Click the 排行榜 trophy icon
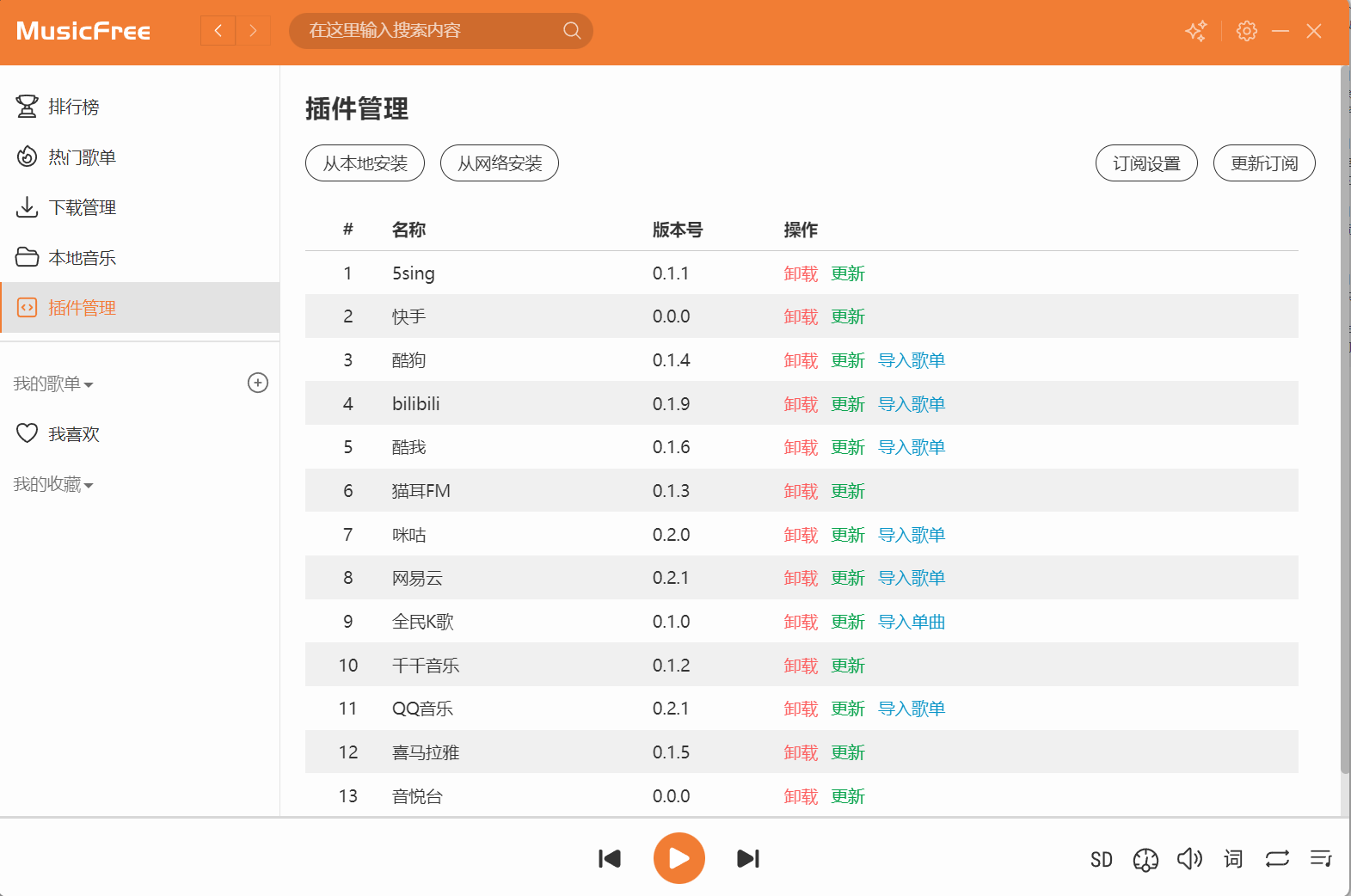 click(28, 107)
